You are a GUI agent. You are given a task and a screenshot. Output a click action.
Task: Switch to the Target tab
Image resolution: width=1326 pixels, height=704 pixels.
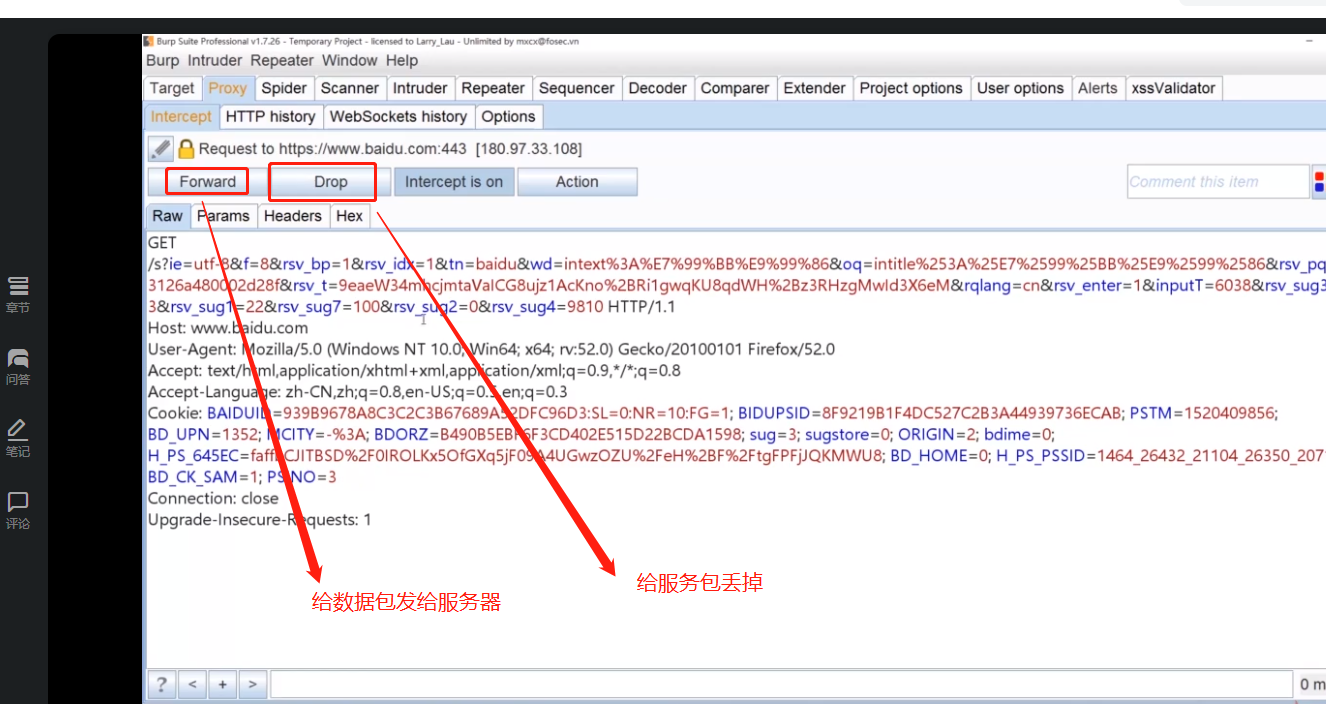pyautogui.click(x=172, y=88)
